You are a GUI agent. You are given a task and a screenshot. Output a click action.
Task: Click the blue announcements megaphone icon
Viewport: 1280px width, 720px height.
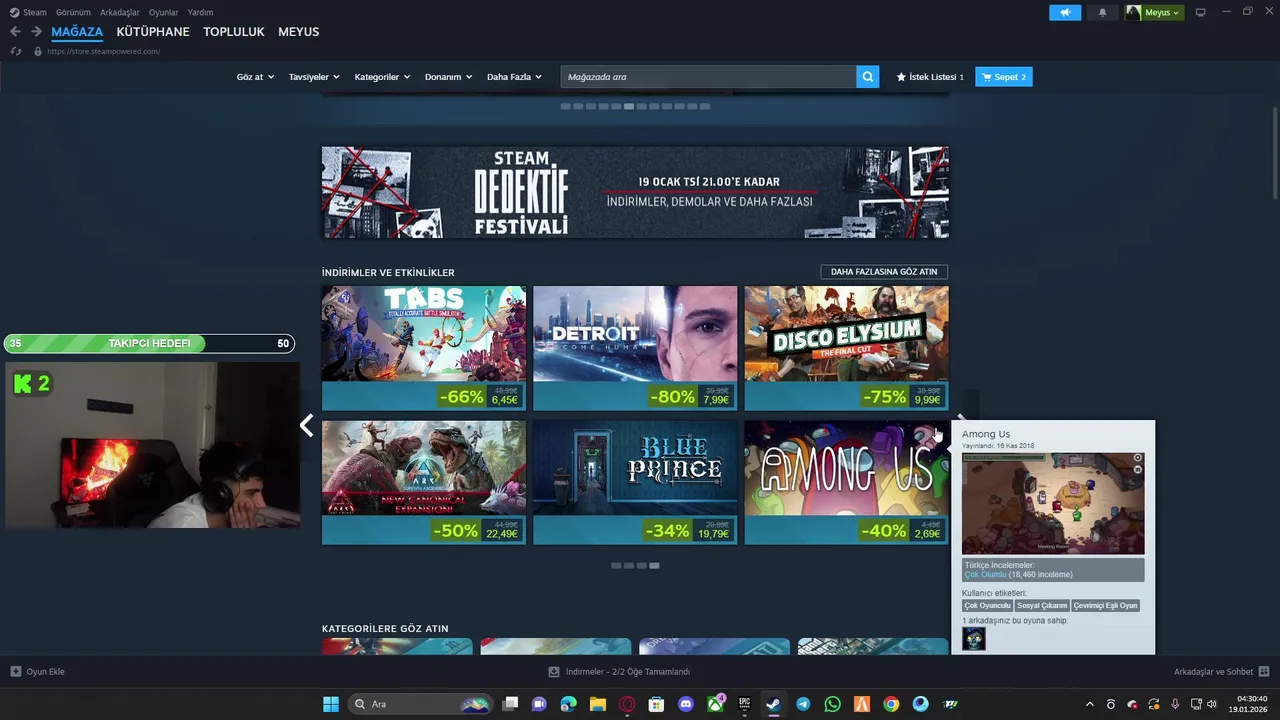[x=1065, y=12]
